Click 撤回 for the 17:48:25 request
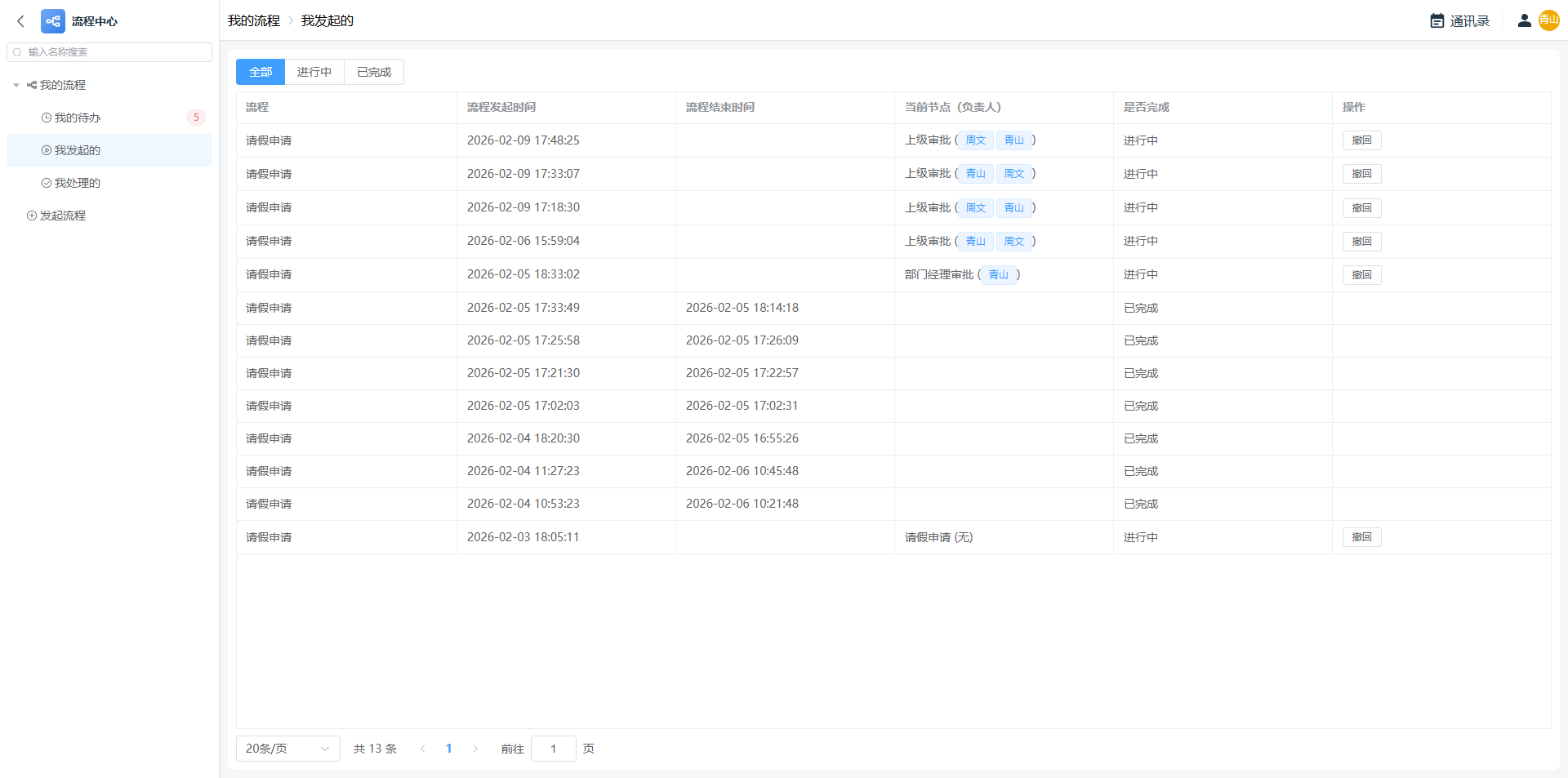Screen dimensions: 1568x778 1361,140
